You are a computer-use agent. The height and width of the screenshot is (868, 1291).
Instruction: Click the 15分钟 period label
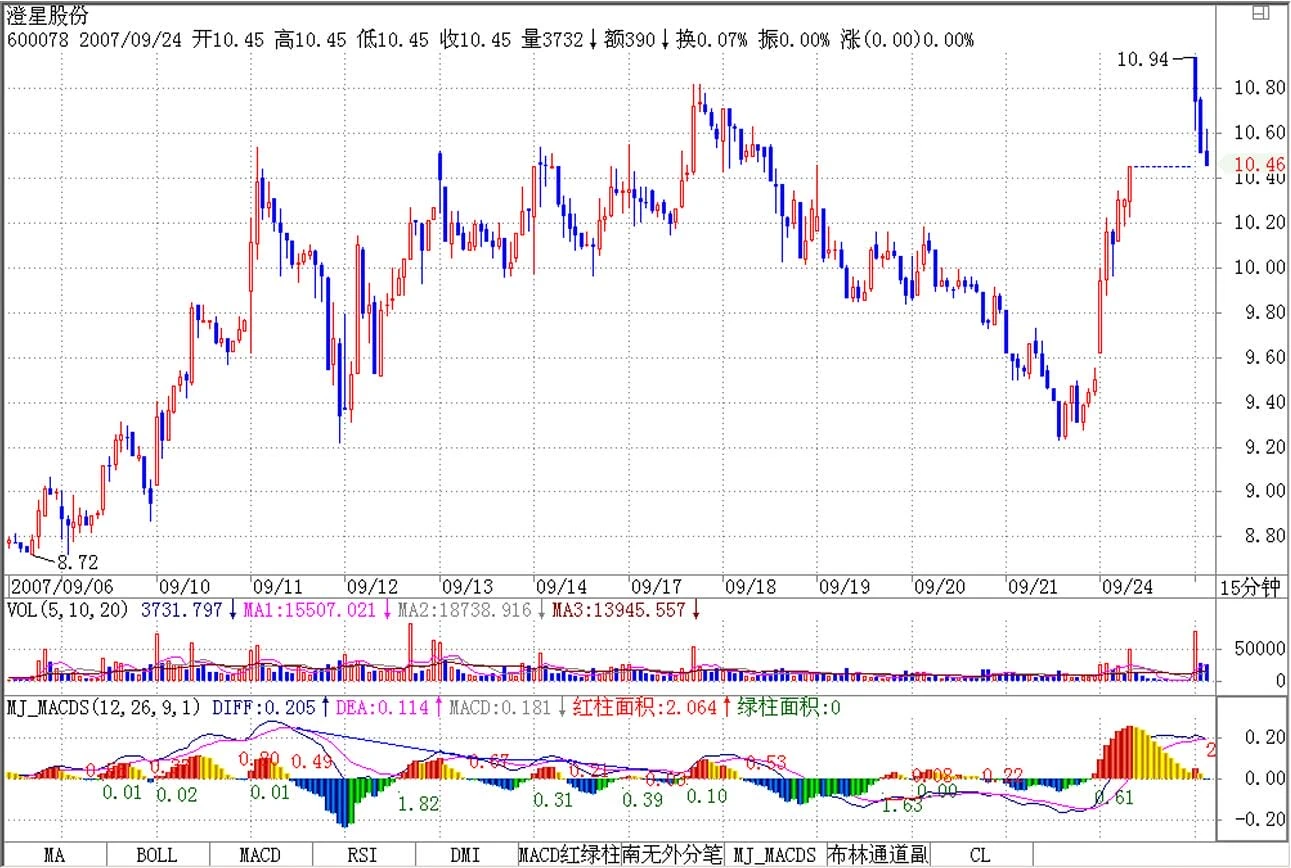(1250, 587)
